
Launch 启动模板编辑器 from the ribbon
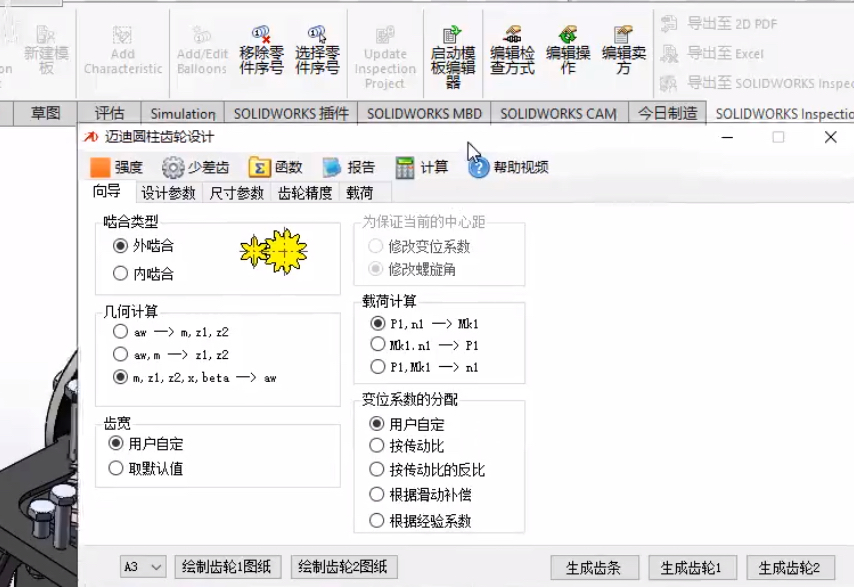click(453, 57)
